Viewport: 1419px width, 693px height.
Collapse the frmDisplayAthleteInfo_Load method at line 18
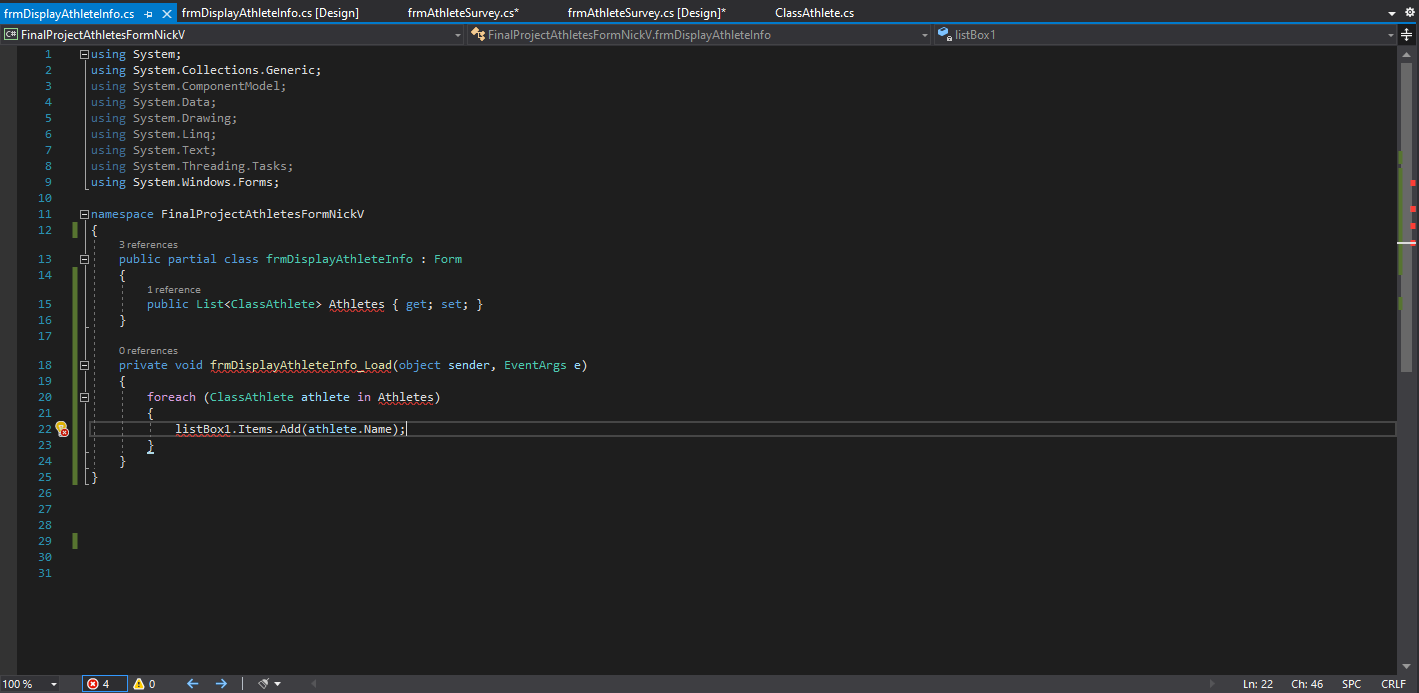84,365
